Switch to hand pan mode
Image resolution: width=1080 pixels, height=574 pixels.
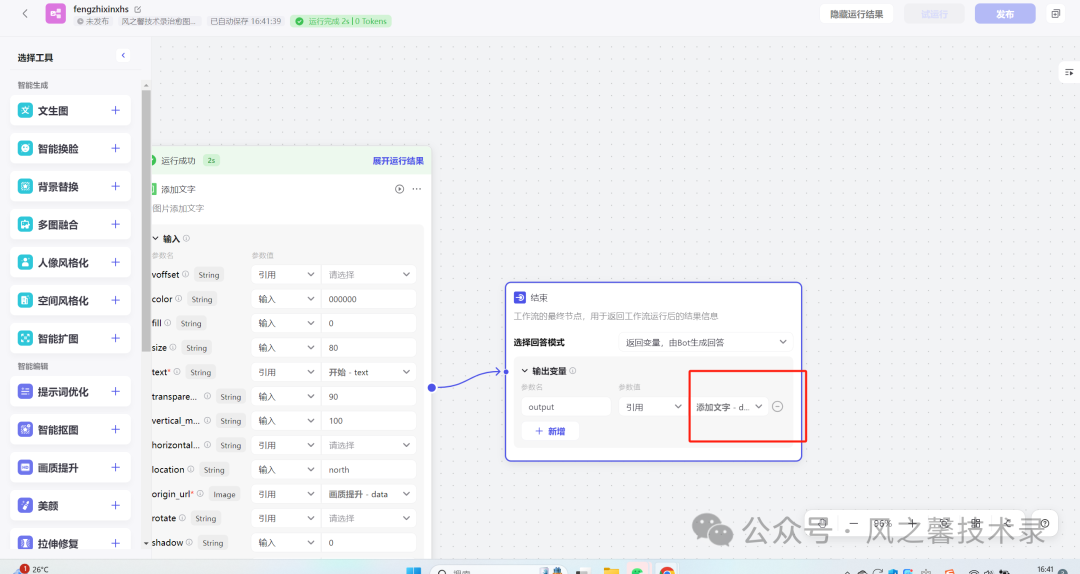pos(822,523)
